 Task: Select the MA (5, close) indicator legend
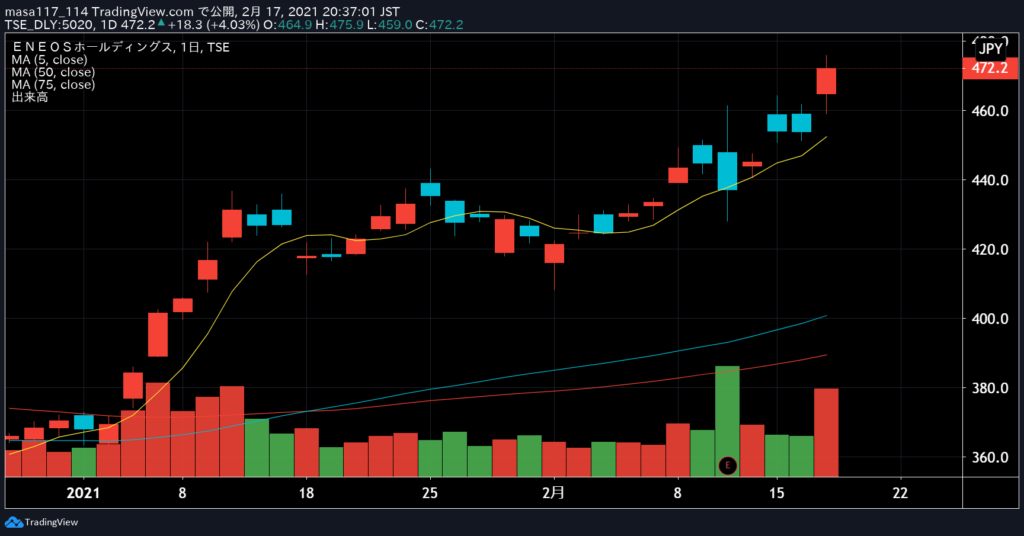pyautogui.click(x=49, y=59)
